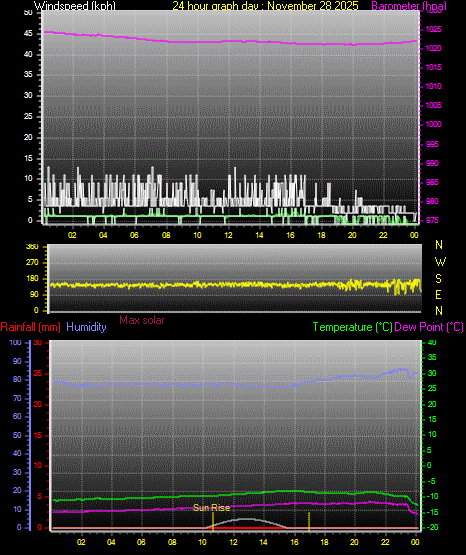The height and width of the screenshot is (555, 466).
Task: Click the 1010 barometer scale value
Action: click(x=433, y=86)
